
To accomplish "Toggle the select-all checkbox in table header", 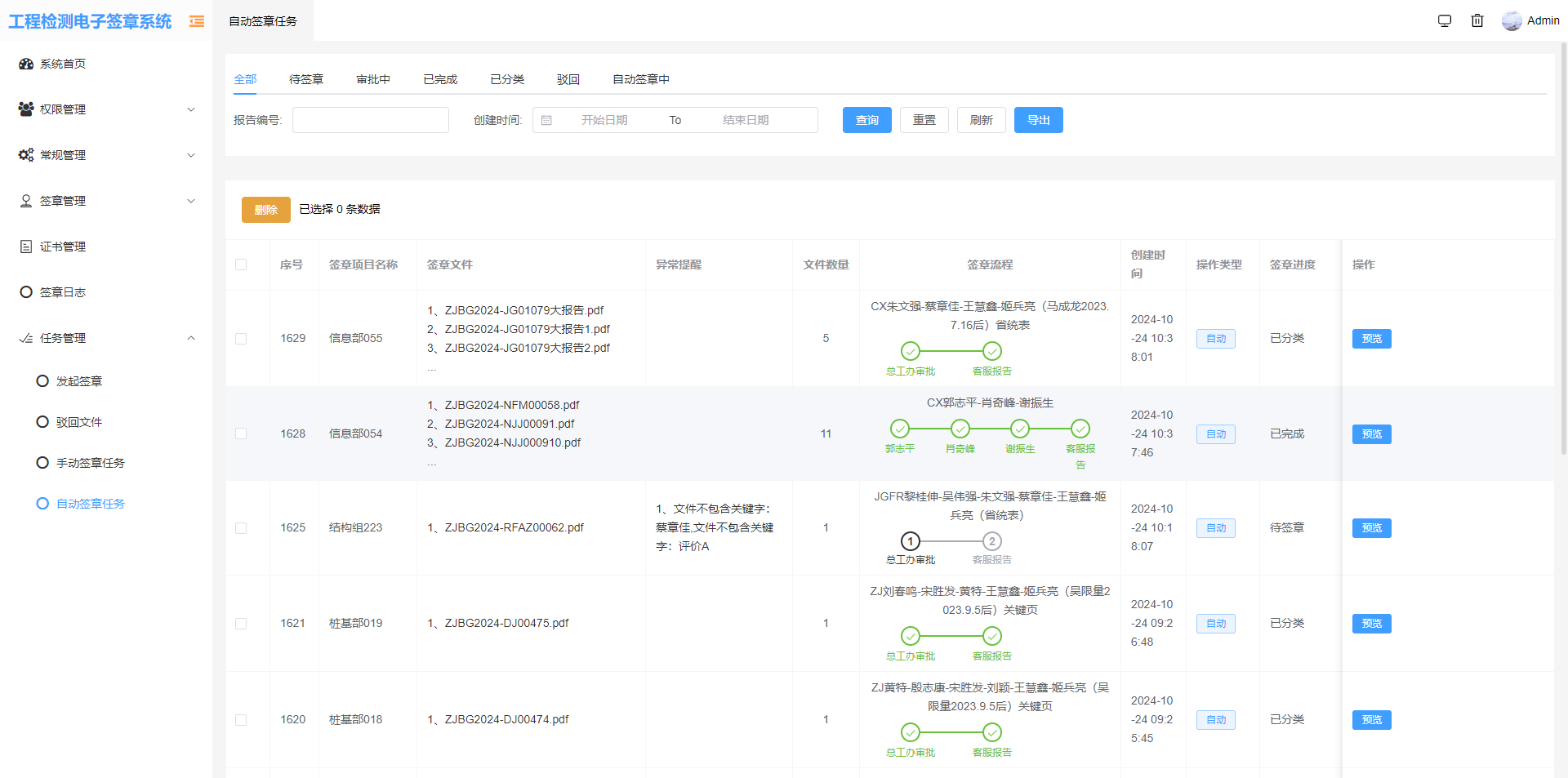I will [x=241, y=265].
